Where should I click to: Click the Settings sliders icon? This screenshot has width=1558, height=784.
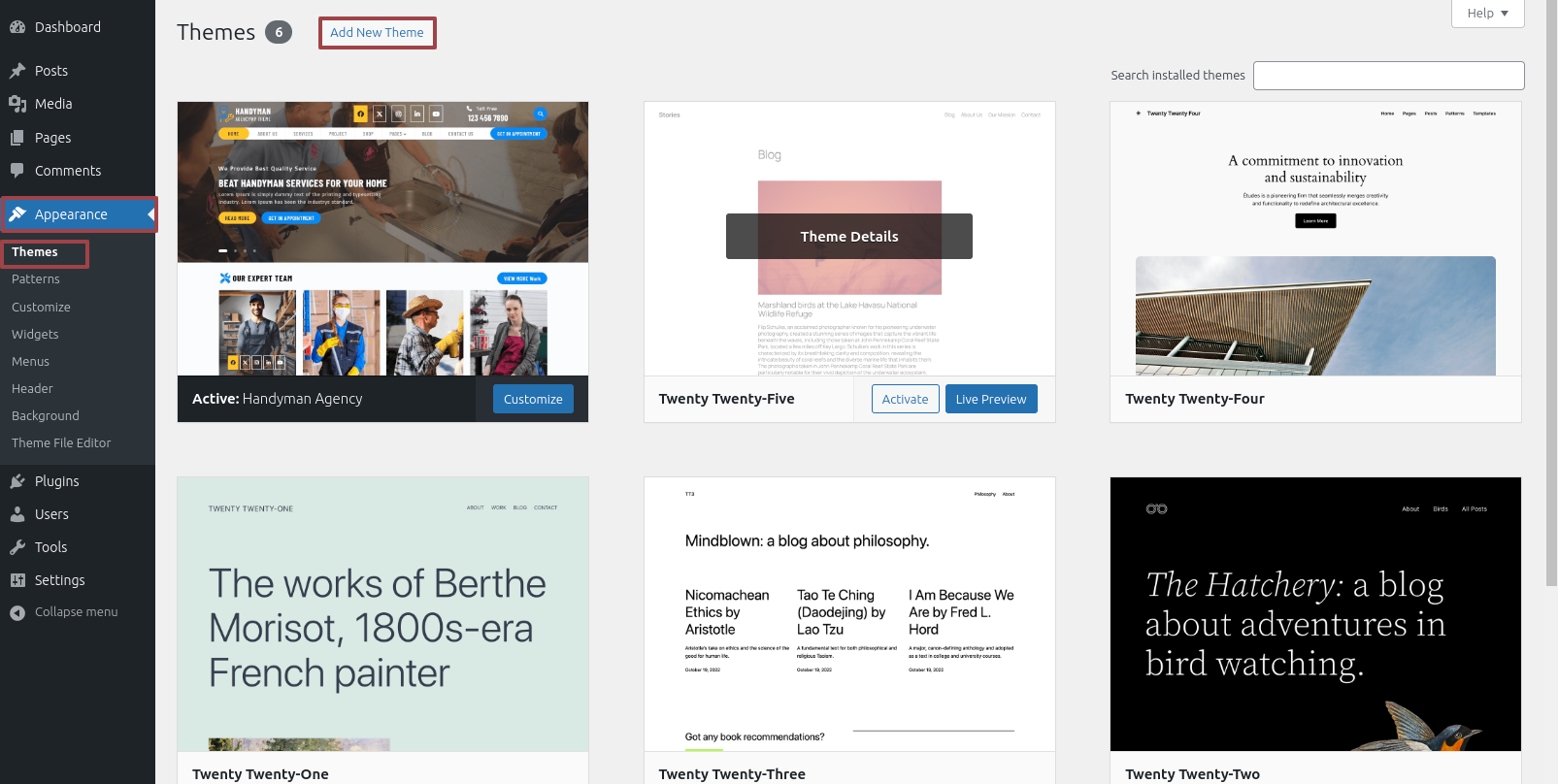(x=17, y=580)
